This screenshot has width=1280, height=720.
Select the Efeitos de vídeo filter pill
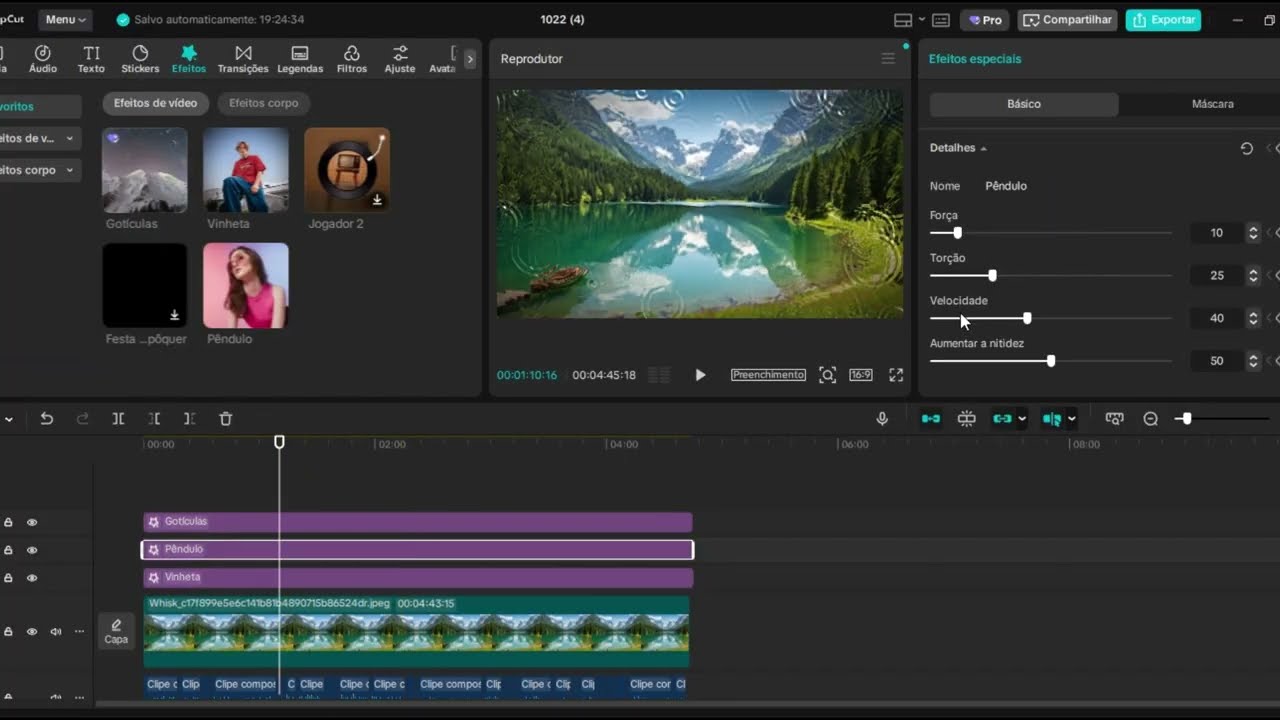155,103
